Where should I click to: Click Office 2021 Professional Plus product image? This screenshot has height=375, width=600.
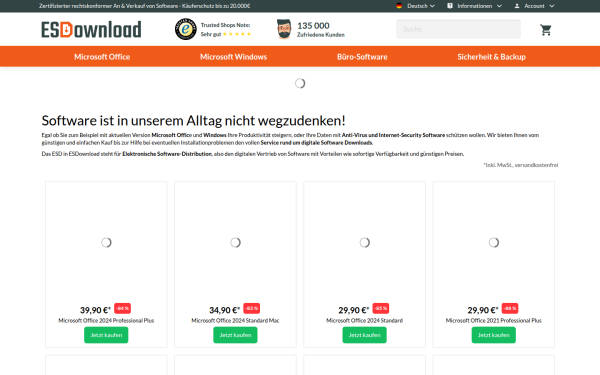pos(494,242)
